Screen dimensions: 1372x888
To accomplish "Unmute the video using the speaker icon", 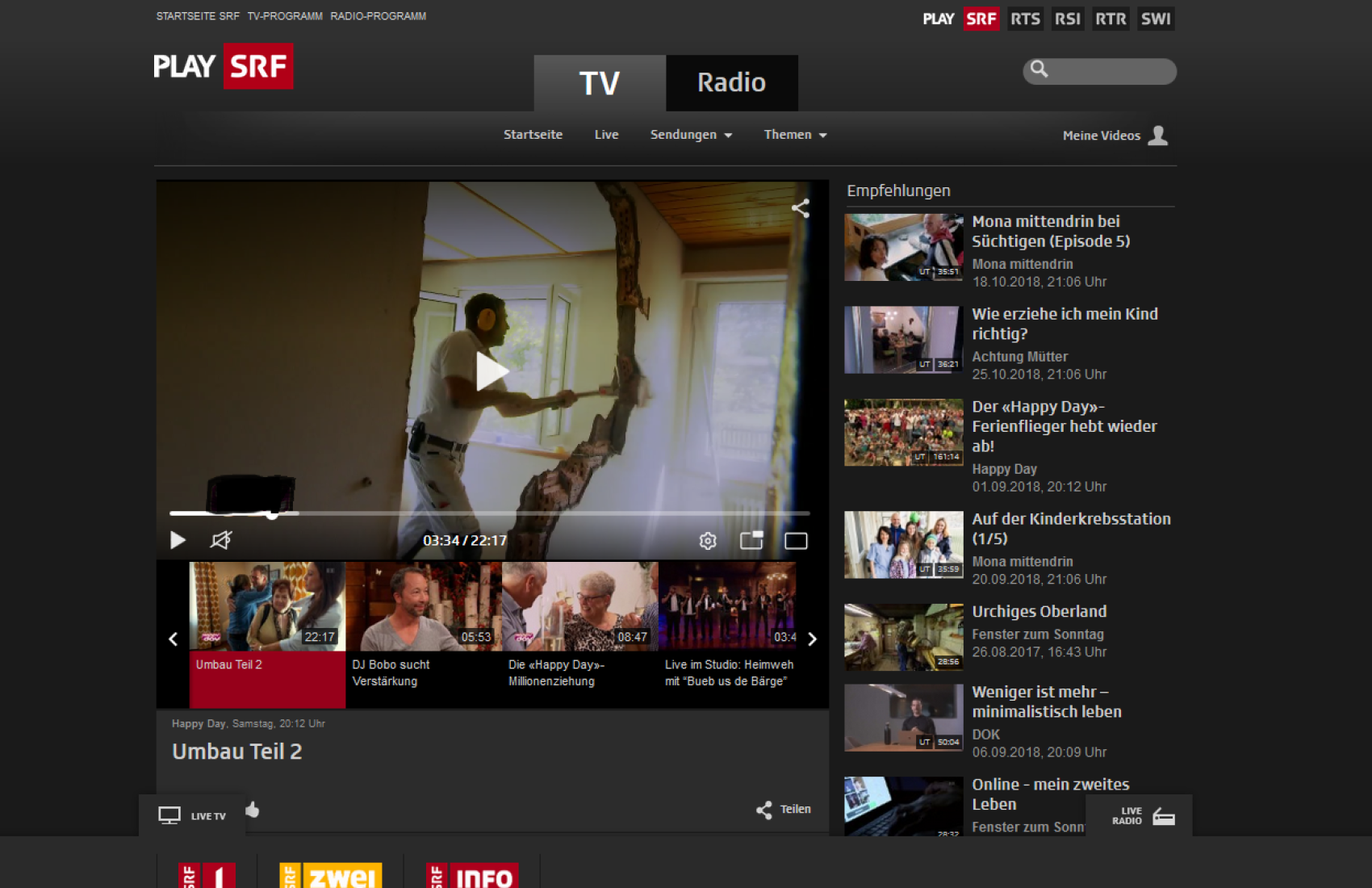I will (220, 540).
